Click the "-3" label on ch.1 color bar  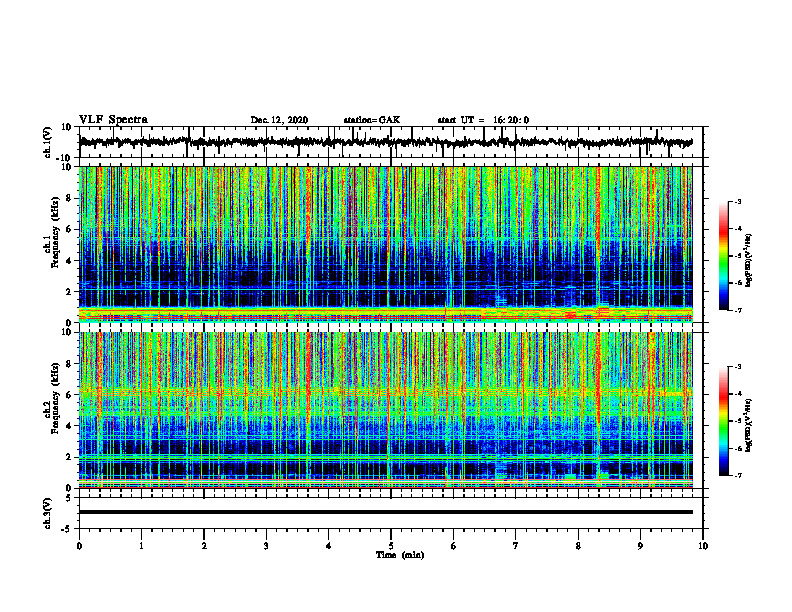[737, 201]
